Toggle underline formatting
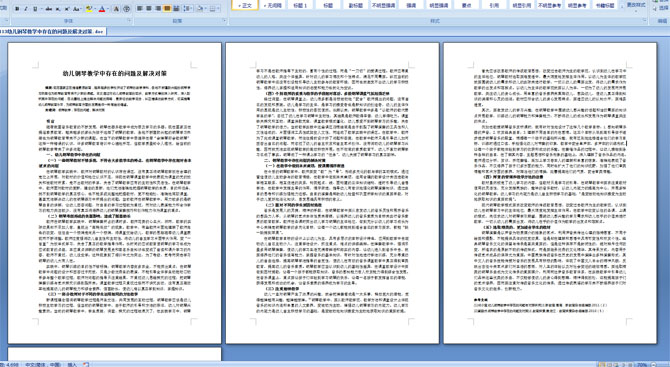The width and height of the screenshot is (670, 367). point(35,9)
